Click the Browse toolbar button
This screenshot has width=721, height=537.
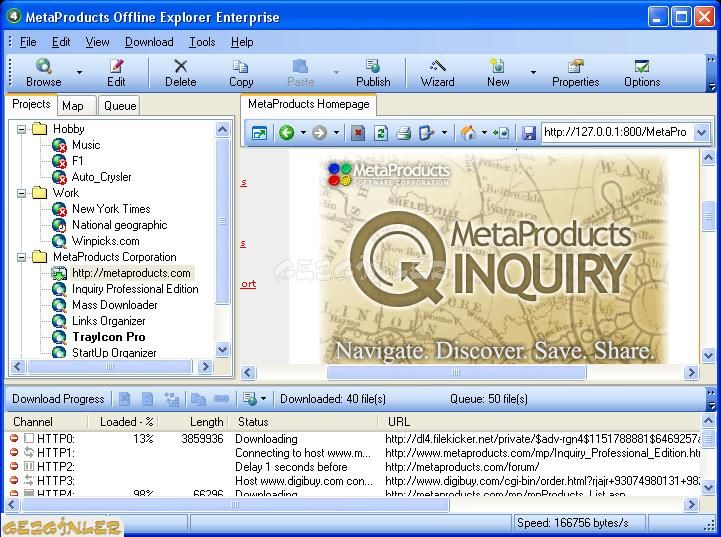pos(44,73)
